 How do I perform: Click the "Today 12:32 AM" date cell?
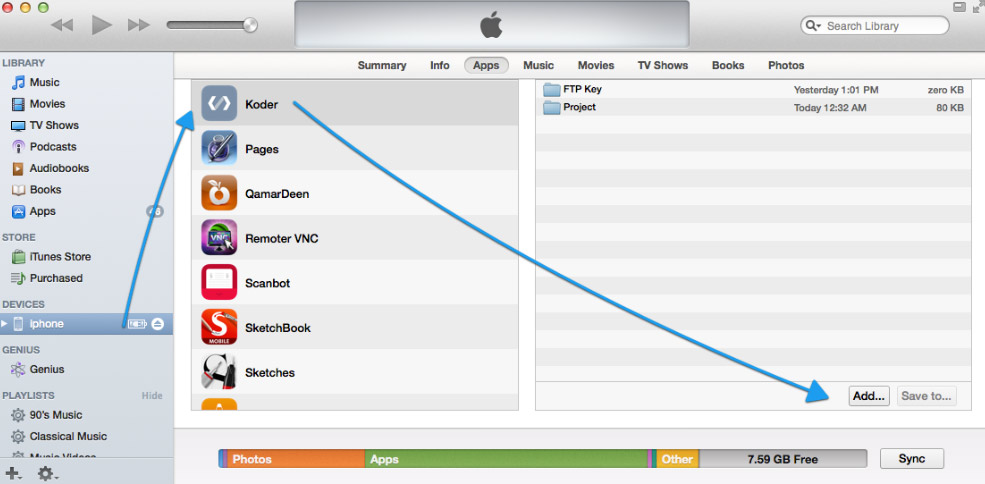[830, 107]
